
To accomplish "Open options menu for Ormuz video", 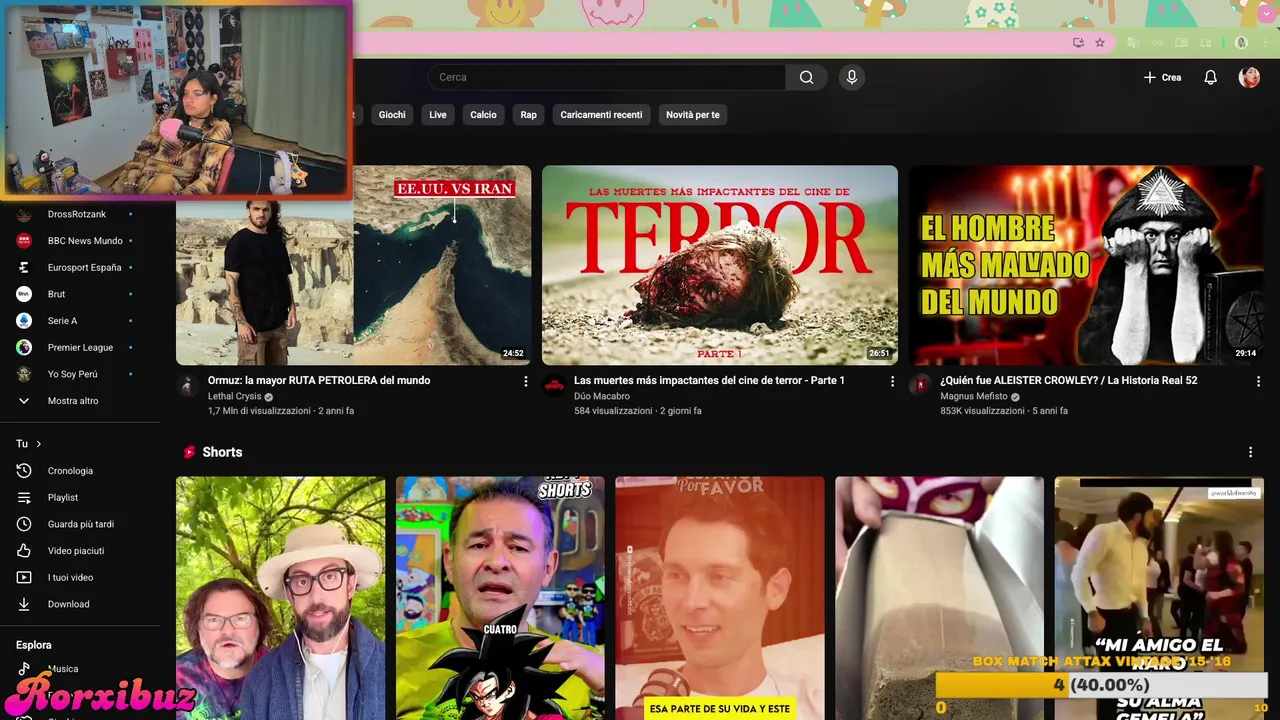I will click(x=526, y=381).
